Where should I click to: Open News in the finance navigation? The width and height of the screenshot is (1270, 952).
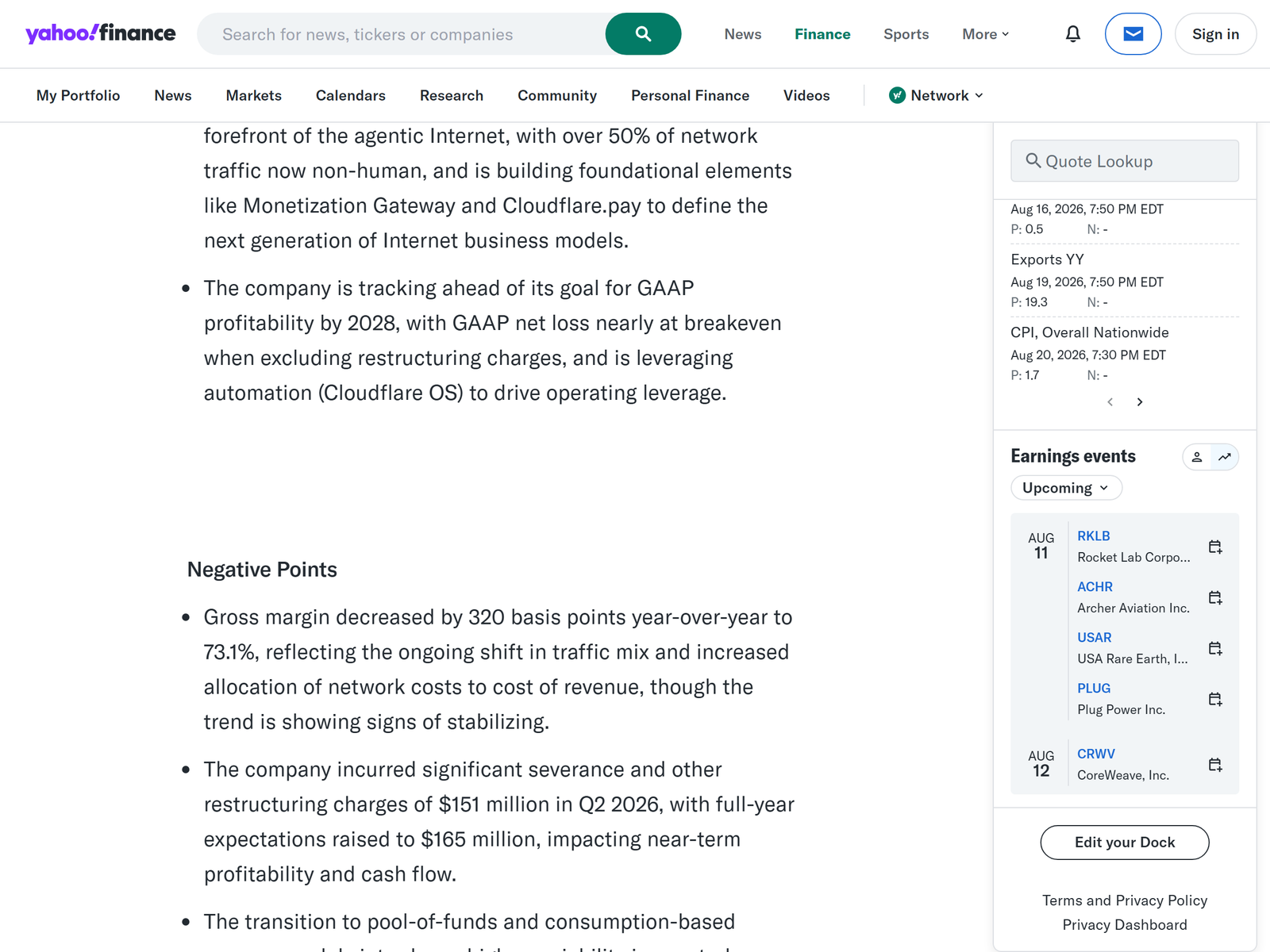[173, 95]
